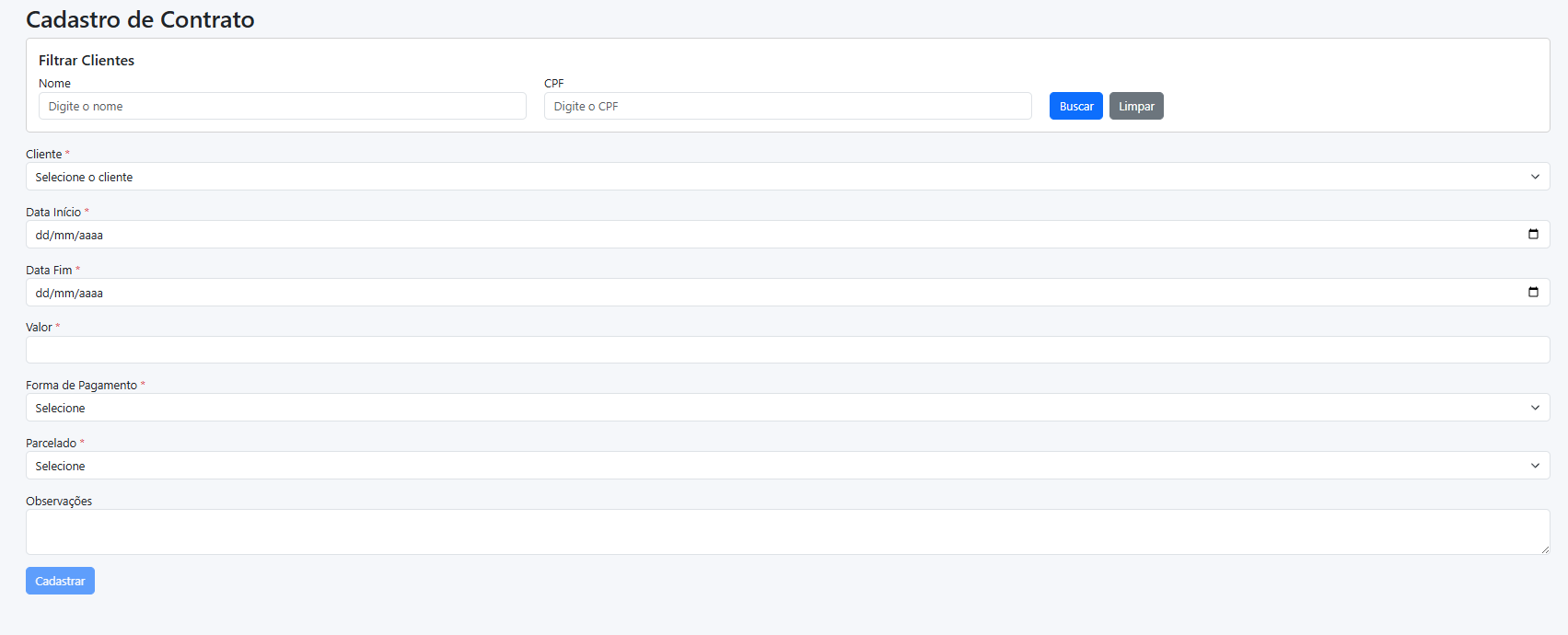Click the Limpar button
The image size is (1568, 635).
(1136, 107)
